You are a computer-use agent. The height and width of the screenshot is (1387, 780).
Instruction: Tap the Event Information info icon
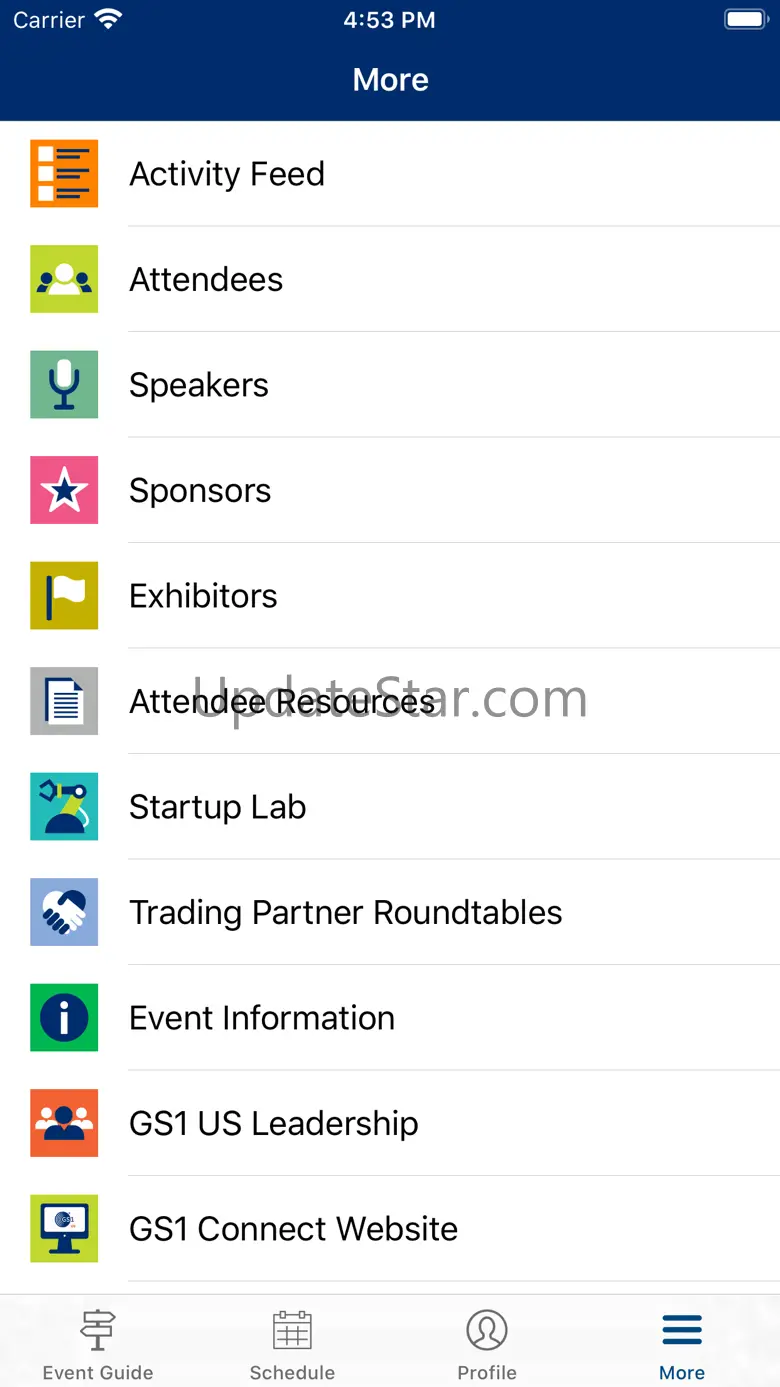click(64, 1018)
